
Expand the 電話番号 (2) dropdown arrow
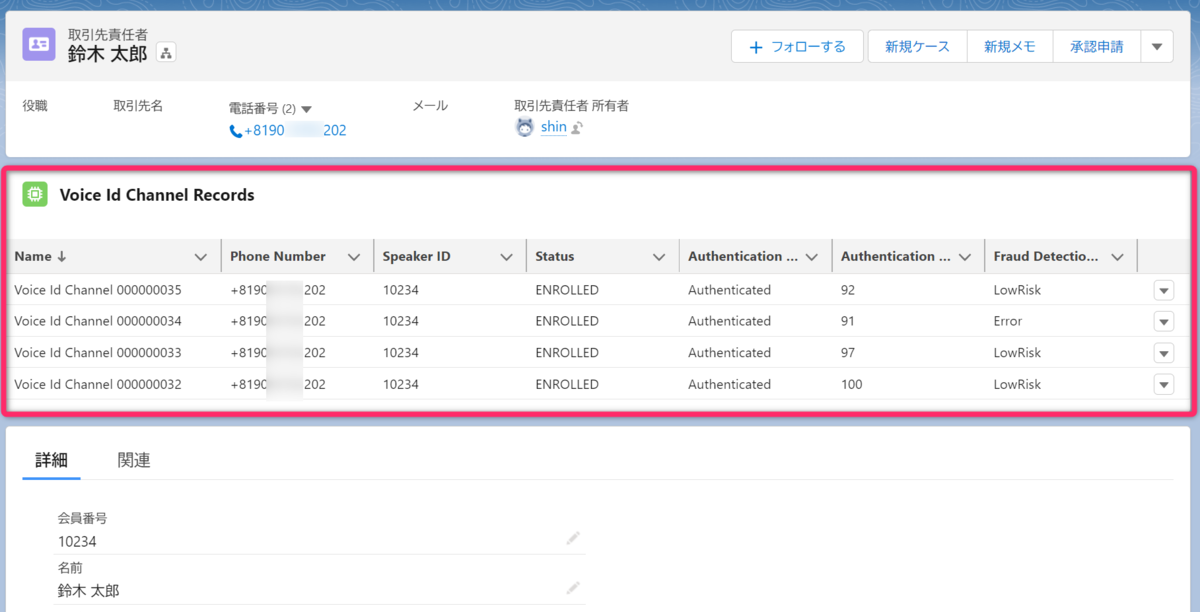(x=307, y=109)
